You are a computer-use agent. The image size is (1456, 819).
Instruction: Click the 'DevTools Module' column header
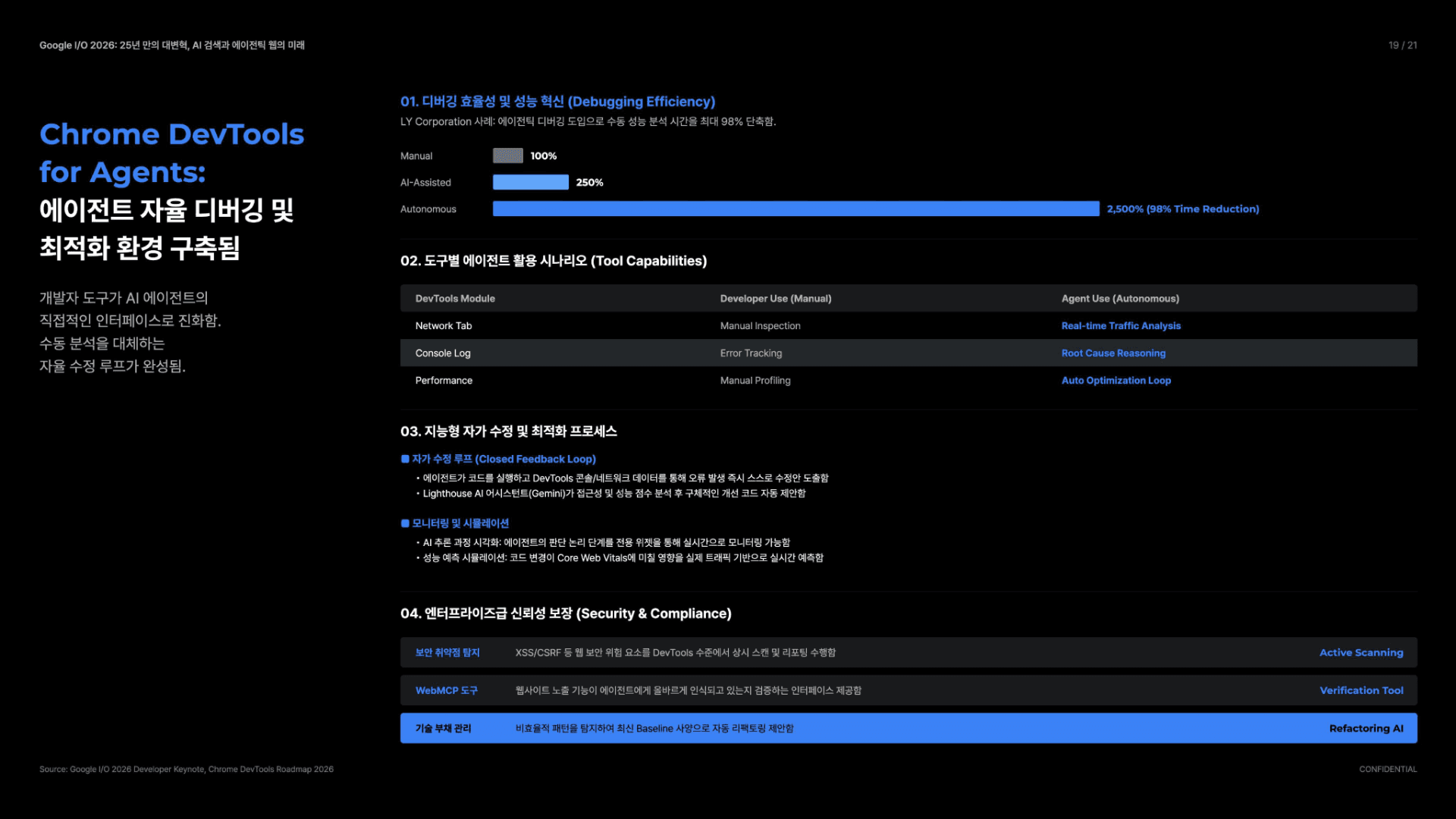(454, 298)
